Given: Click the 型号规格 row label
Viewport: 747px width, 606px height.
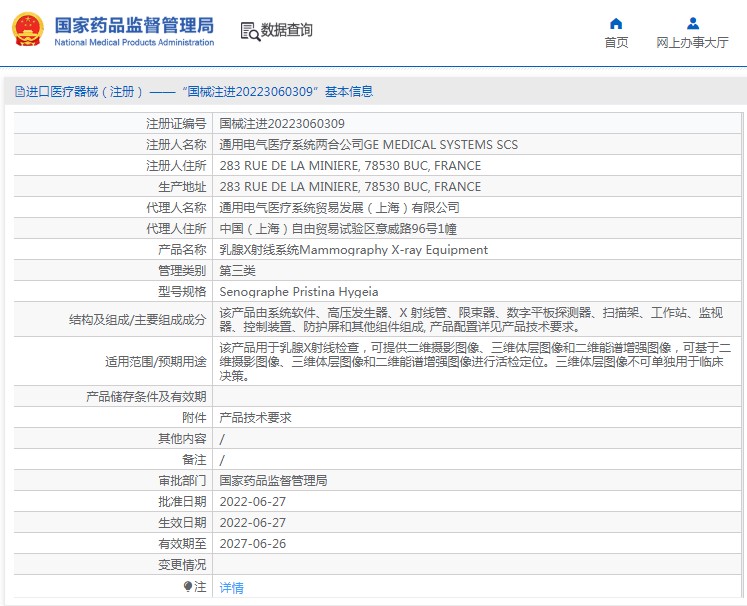Looking at the screenshot, I should (182, 292).
